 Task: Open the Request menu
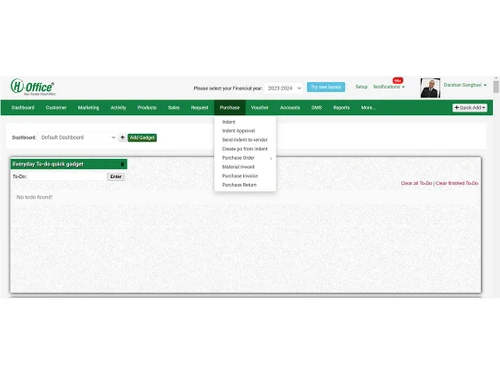pyautogui.click(x=199, y=108)
